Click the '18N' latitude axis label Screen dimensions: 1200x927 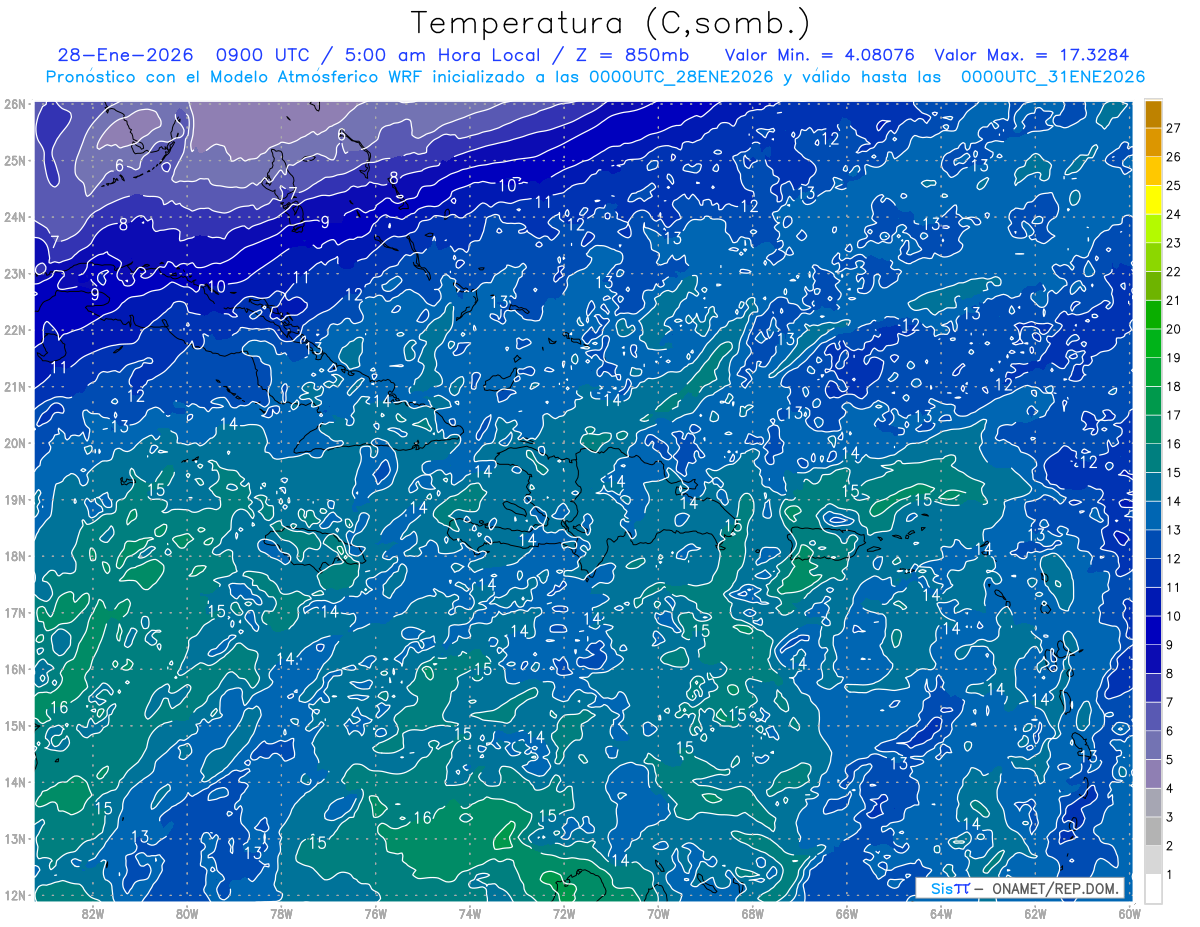point(15,556)
